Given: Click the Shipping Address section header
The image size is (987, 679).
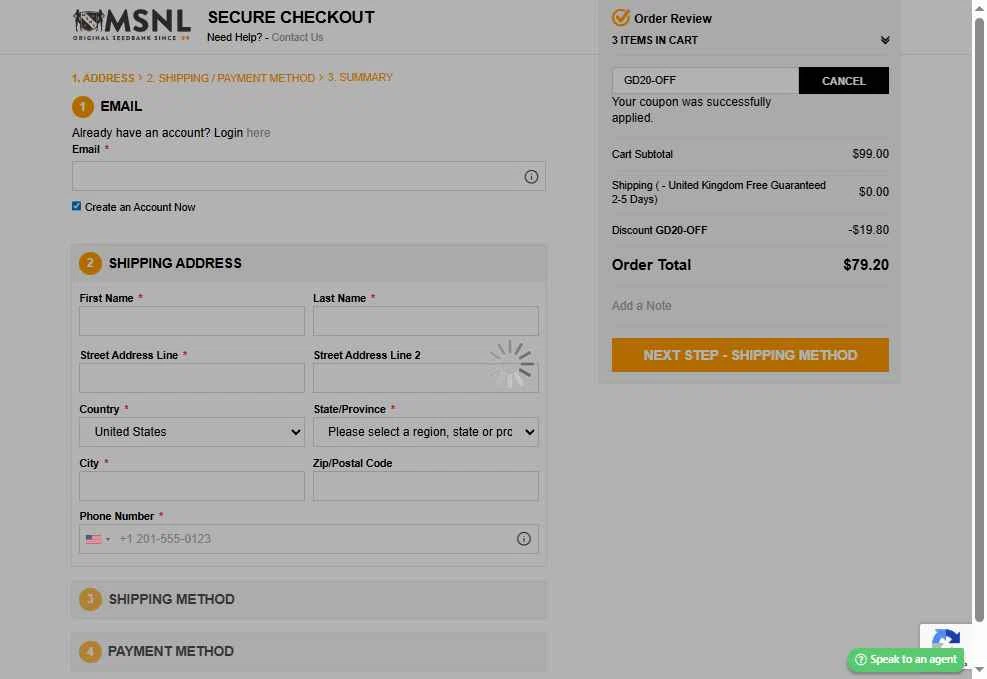Looking at the screenshot, I should click(308, 264).
